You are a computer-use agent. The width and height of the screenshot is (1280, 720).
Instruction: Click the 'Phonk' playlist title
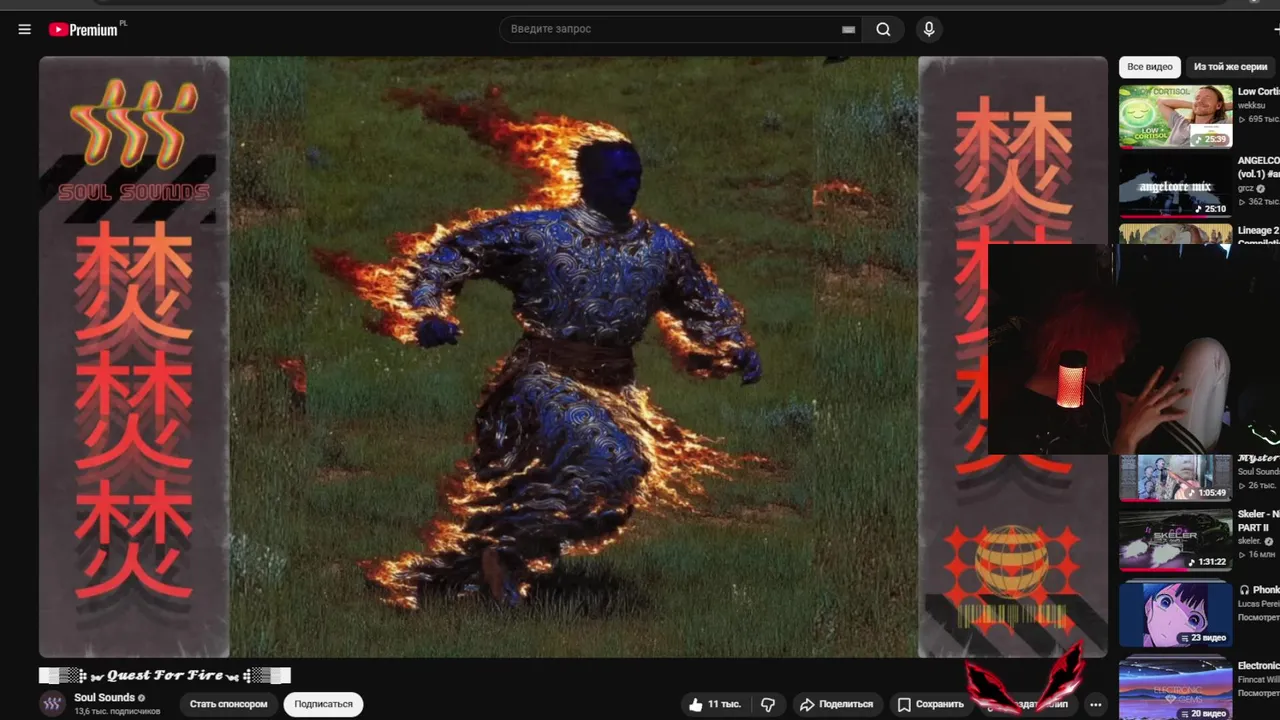pyautogui.click(x=1259, y=590)
